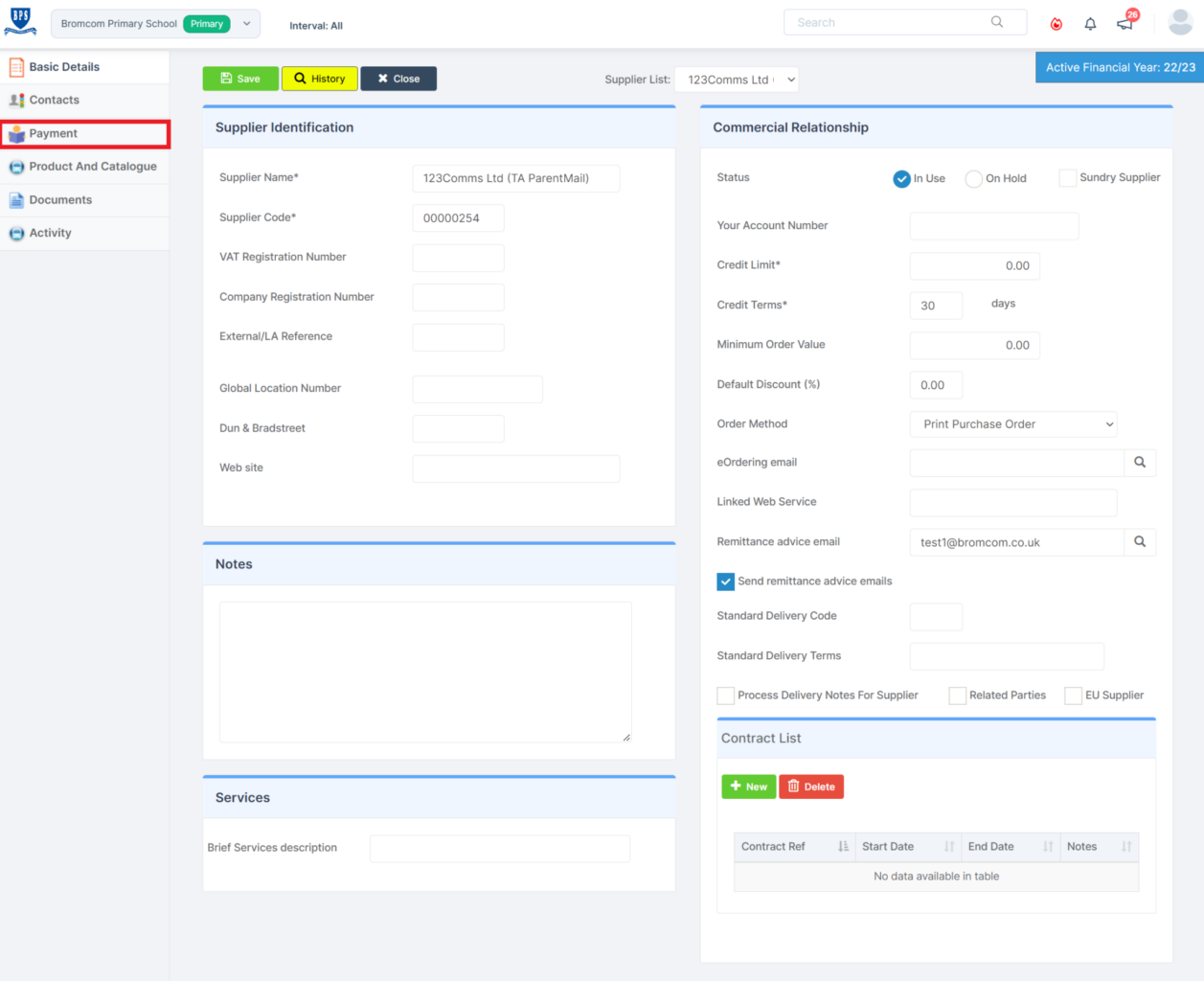Tick the Sundry Supplier checkbox
The image size is (1204, 981).
1067,178
